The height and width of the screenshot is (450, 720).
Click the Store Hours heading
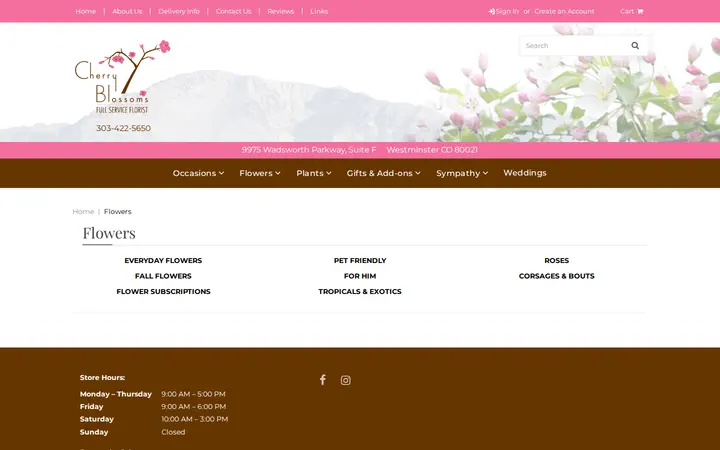pos(102,377)
